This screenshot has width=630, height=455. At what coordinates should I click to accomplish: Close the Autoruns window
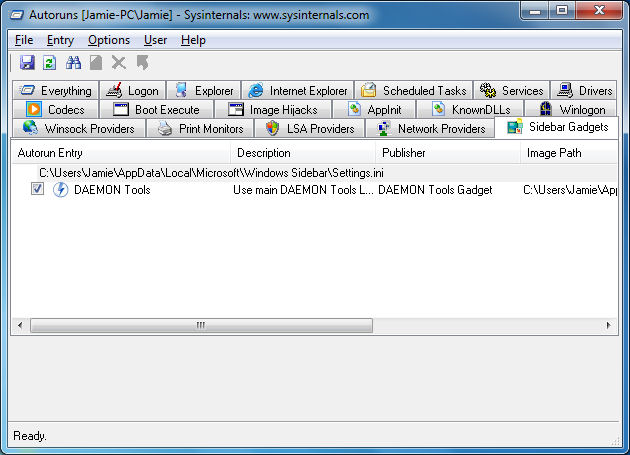[599, 11]
